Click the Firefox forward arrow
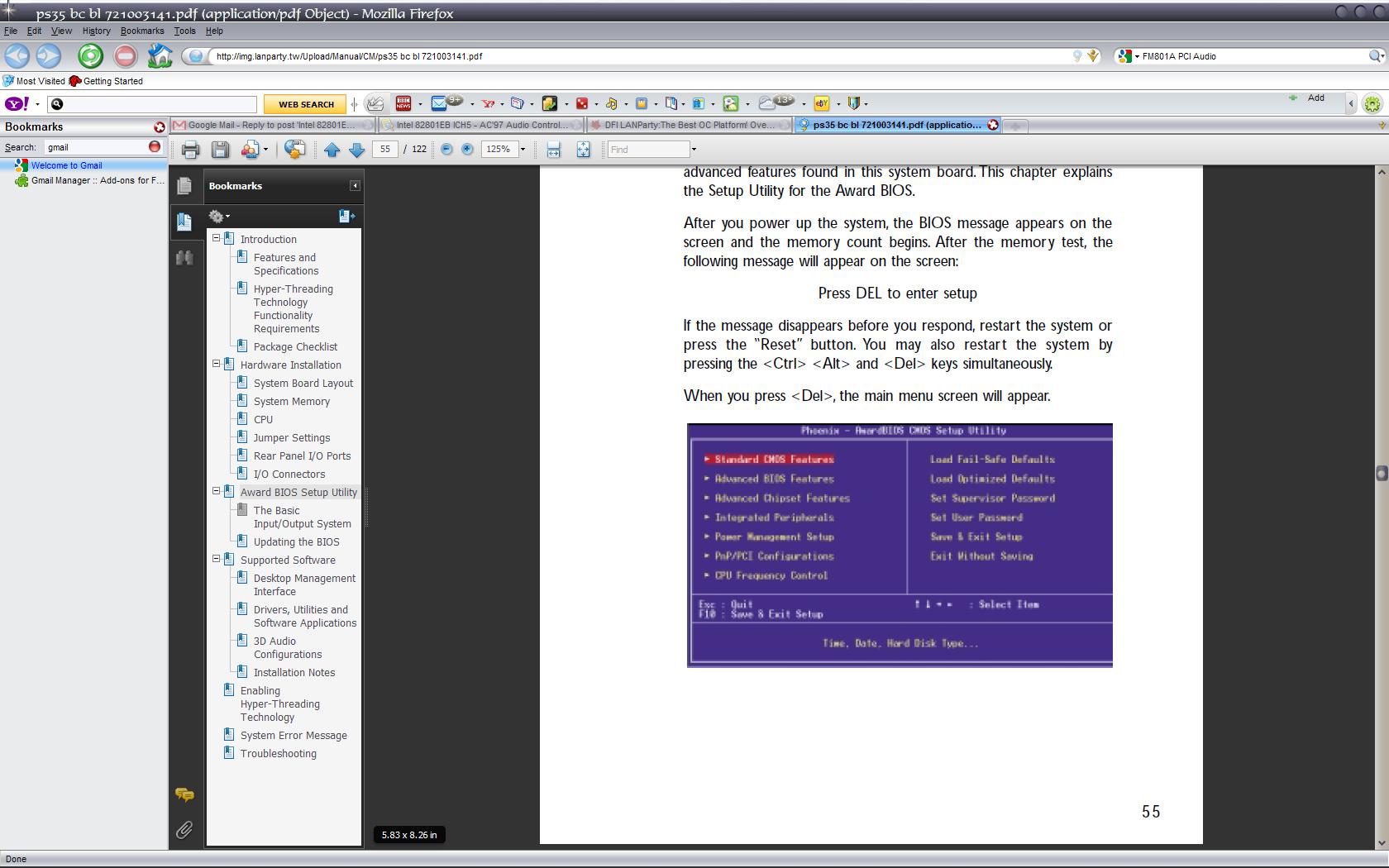 tap(49, 56)
